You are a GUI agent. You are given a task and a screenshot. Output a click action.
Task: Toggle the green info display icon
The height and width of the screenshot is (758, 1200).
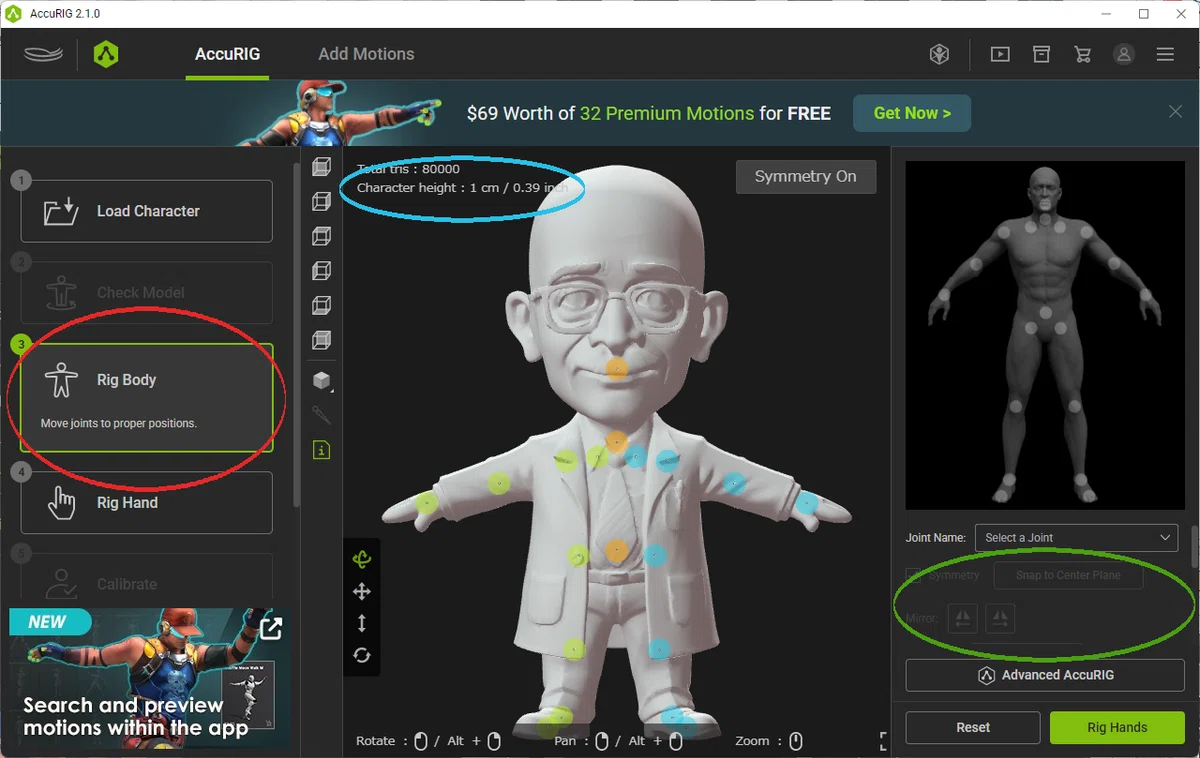click(x=321, y=450)
